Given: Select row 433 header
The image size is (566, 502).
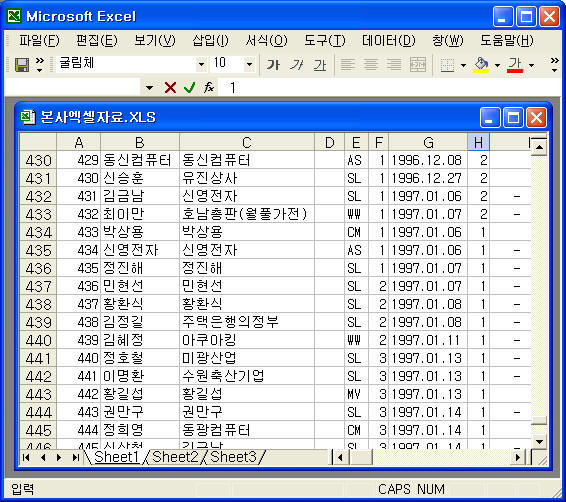Looking at the screenshot, I should click(x=38, y=214).
